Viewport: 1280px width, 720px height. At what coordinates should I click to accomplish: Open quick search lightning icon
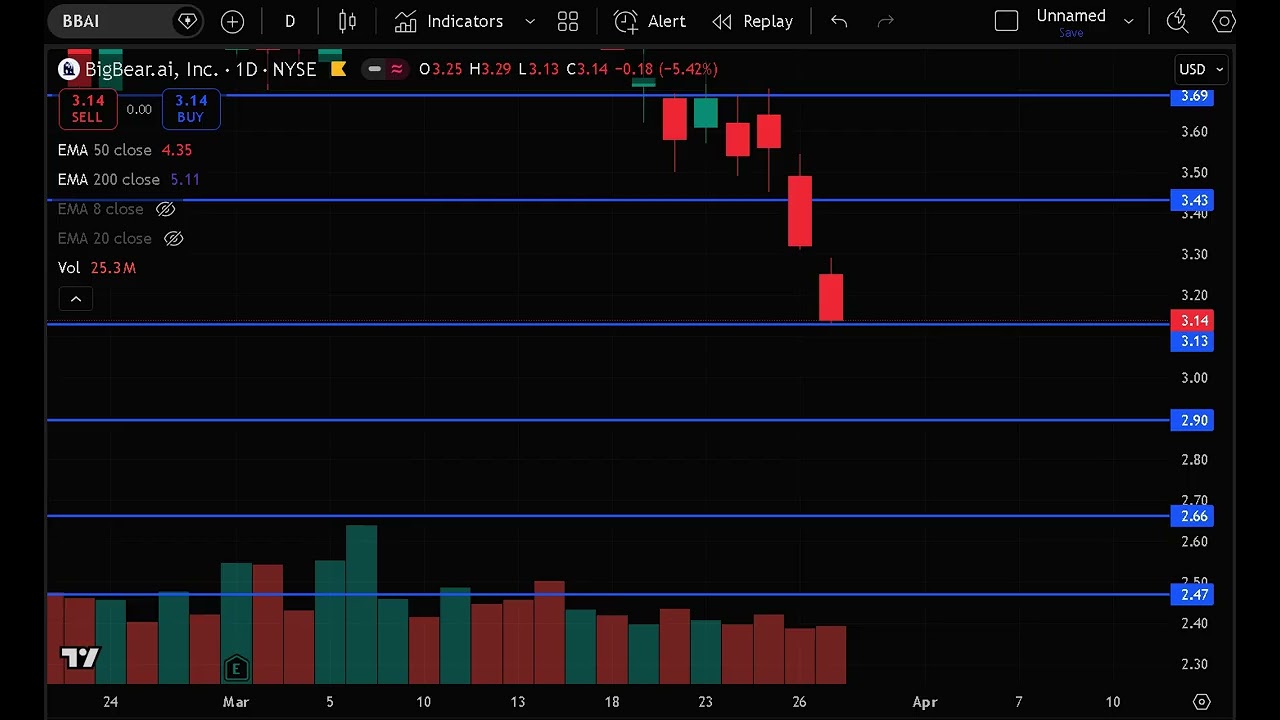(x=1178, y=21)
